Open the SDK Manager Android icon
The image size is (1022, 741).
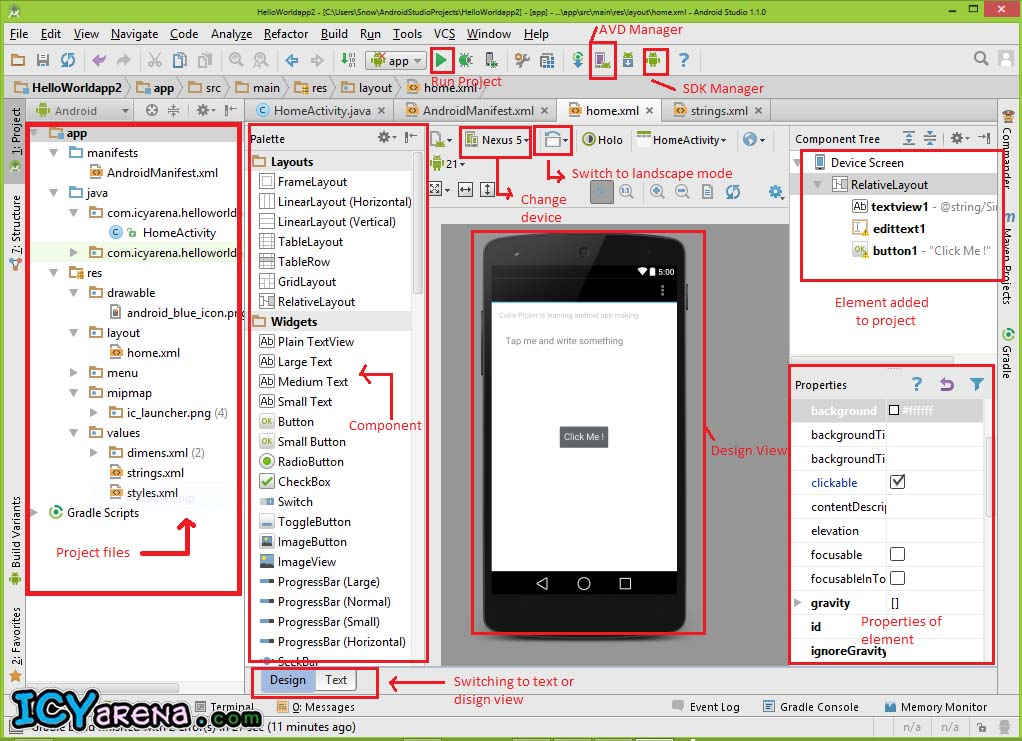(x=655, y=60)
